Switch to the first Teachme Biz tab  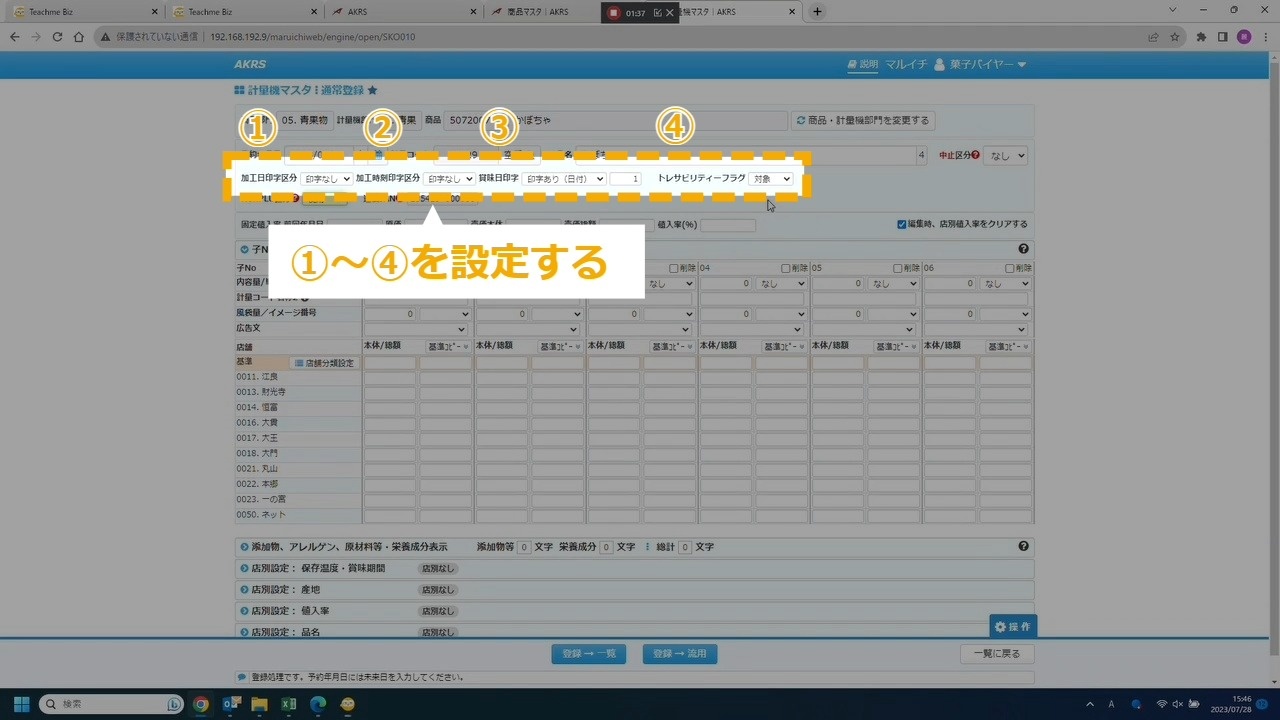click(80, 12)
